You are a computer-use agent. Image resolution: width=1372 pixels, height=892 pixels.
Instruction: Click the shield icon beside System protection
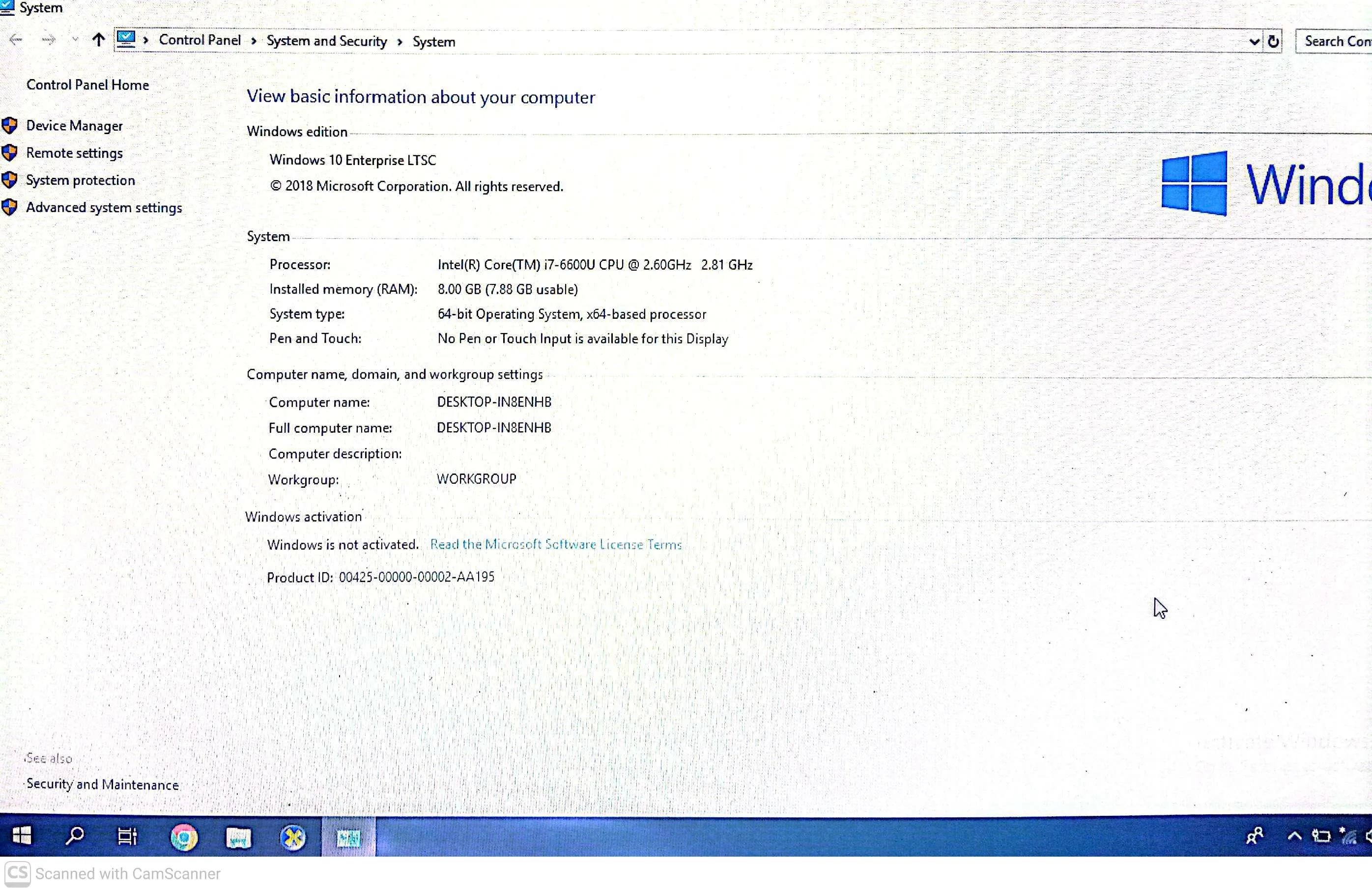click(10, 180)
